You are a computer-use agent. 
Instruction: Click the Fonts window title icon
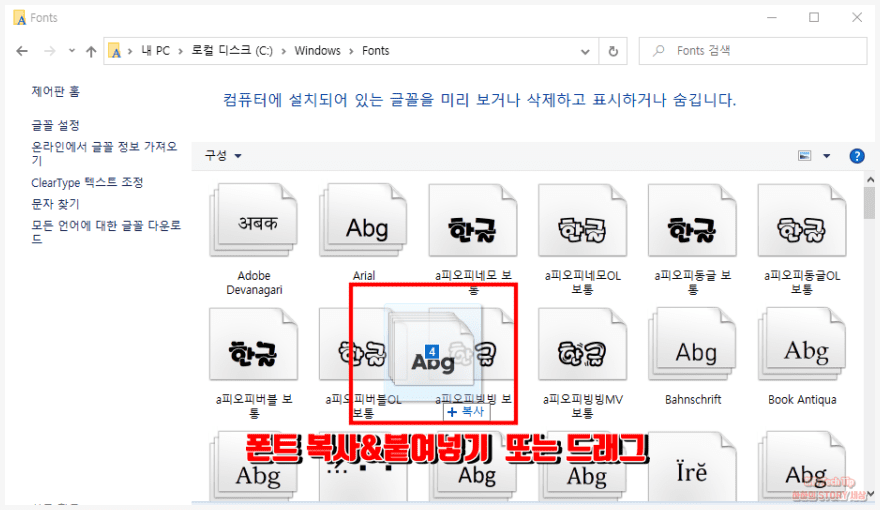[20, 18]
